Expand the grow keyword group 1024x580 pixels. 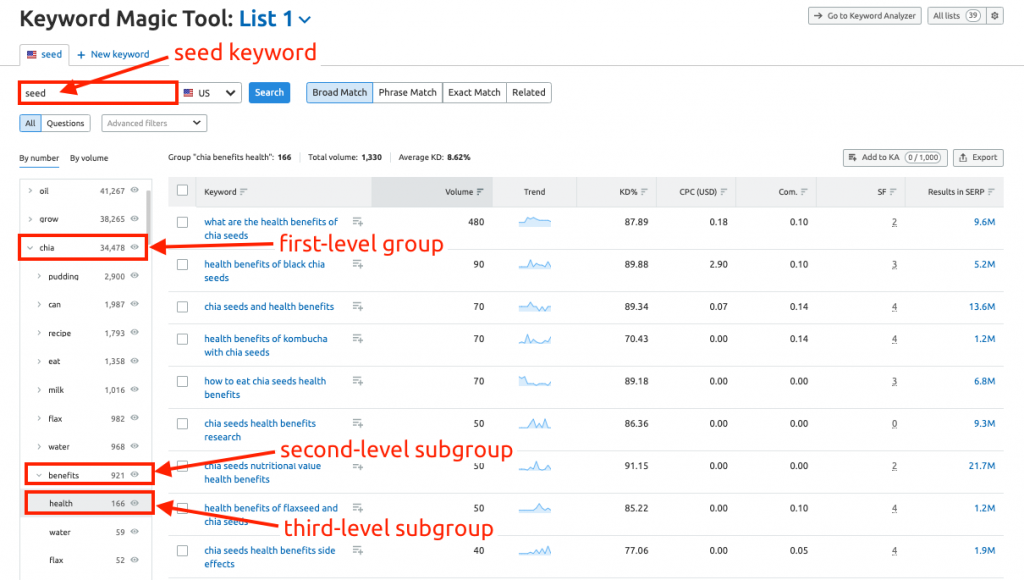pyautogui.click(x=30, y=219)
